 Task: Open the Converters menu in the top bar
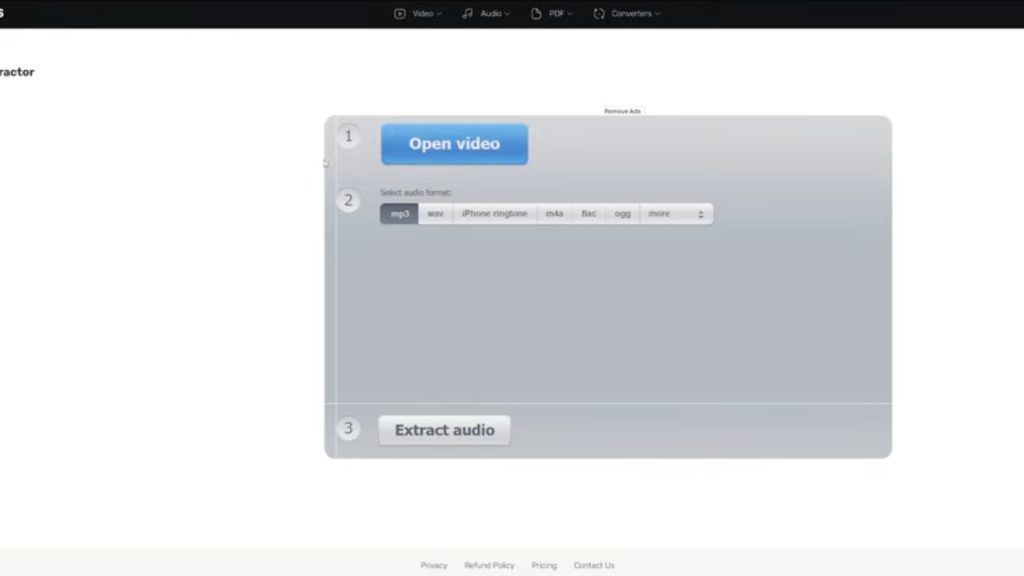627,14
